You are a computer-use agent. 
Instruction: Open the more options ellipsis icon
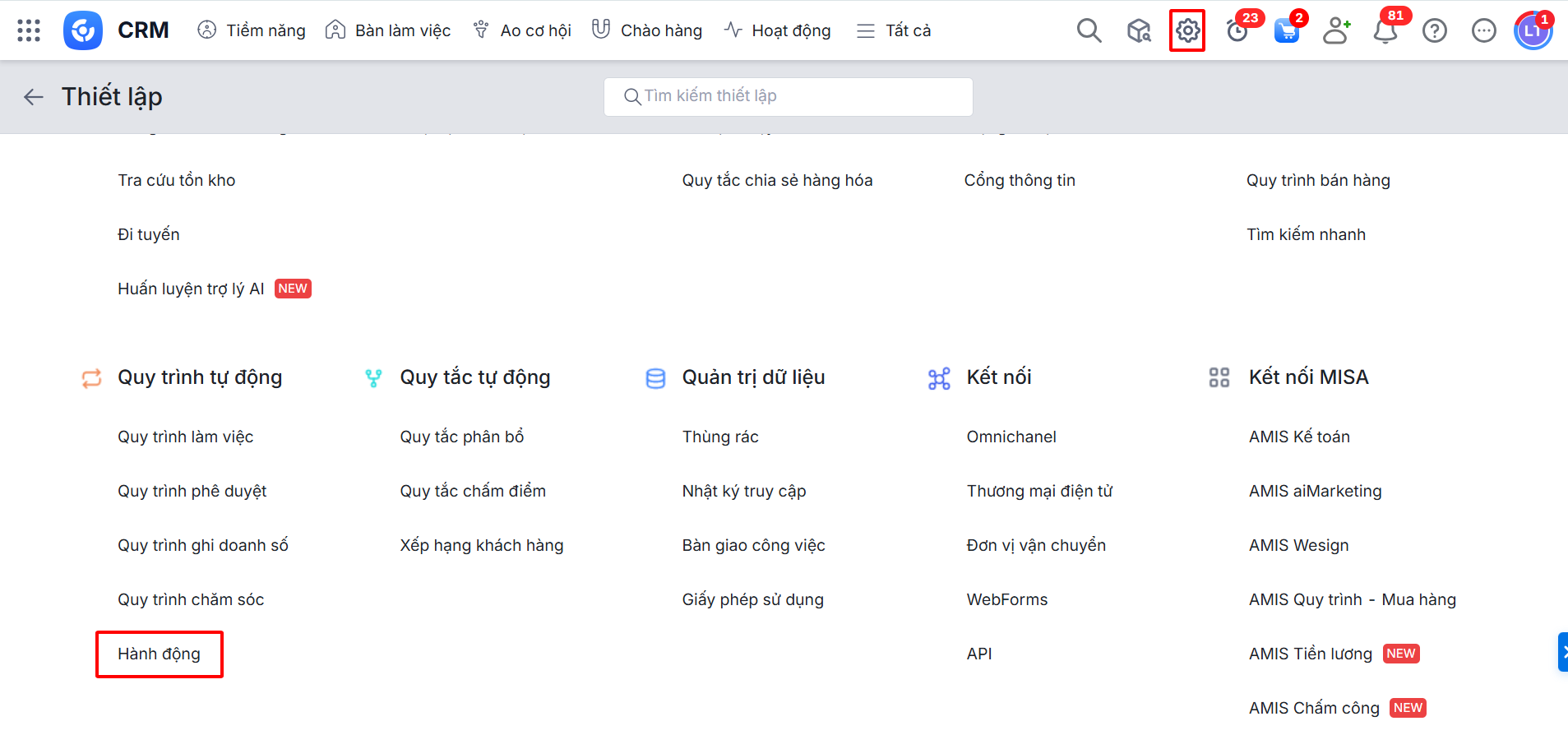(x=1484, y=30)
